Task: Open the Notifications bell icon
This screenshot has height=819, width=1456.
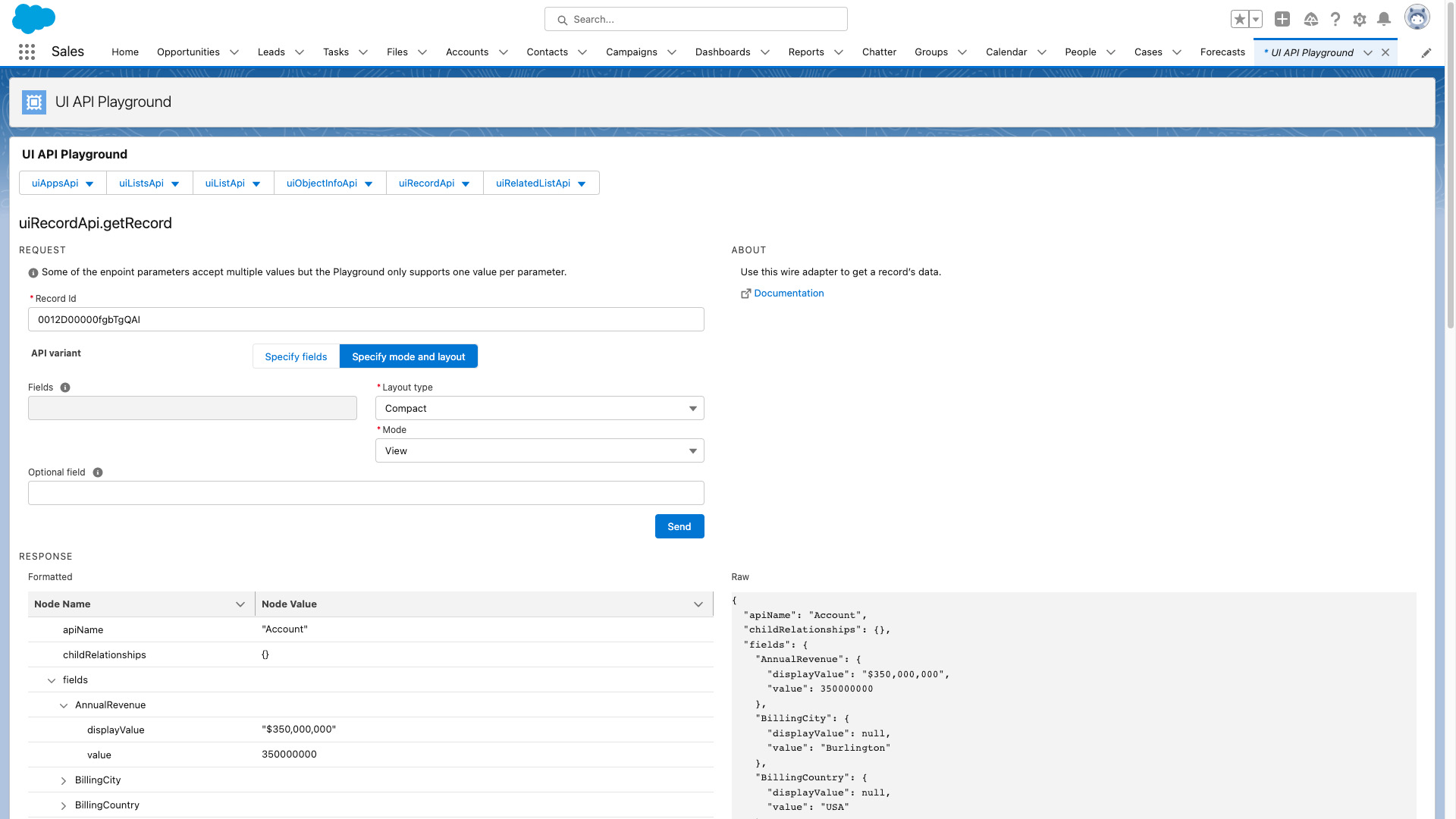Action: click(x=1384, y=19)
